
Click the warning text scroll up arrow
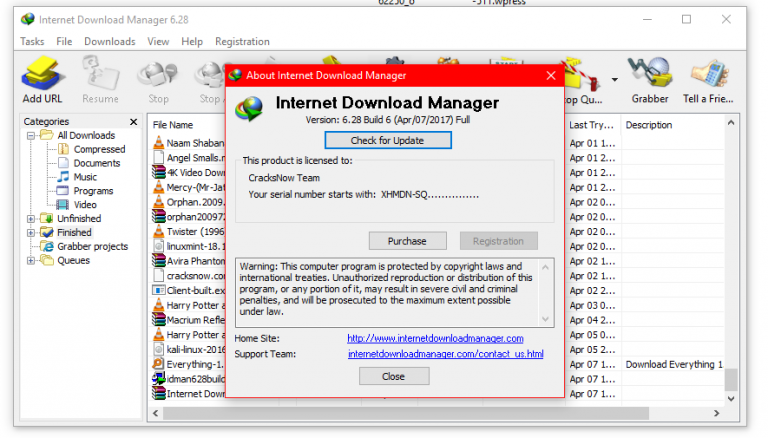[545, 268]
